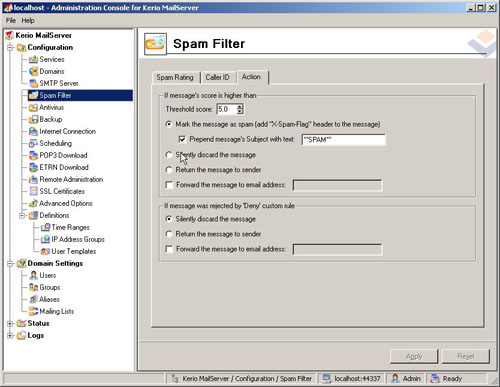
Task: Click the Remote Administration icon
Action: pos(33,179)
